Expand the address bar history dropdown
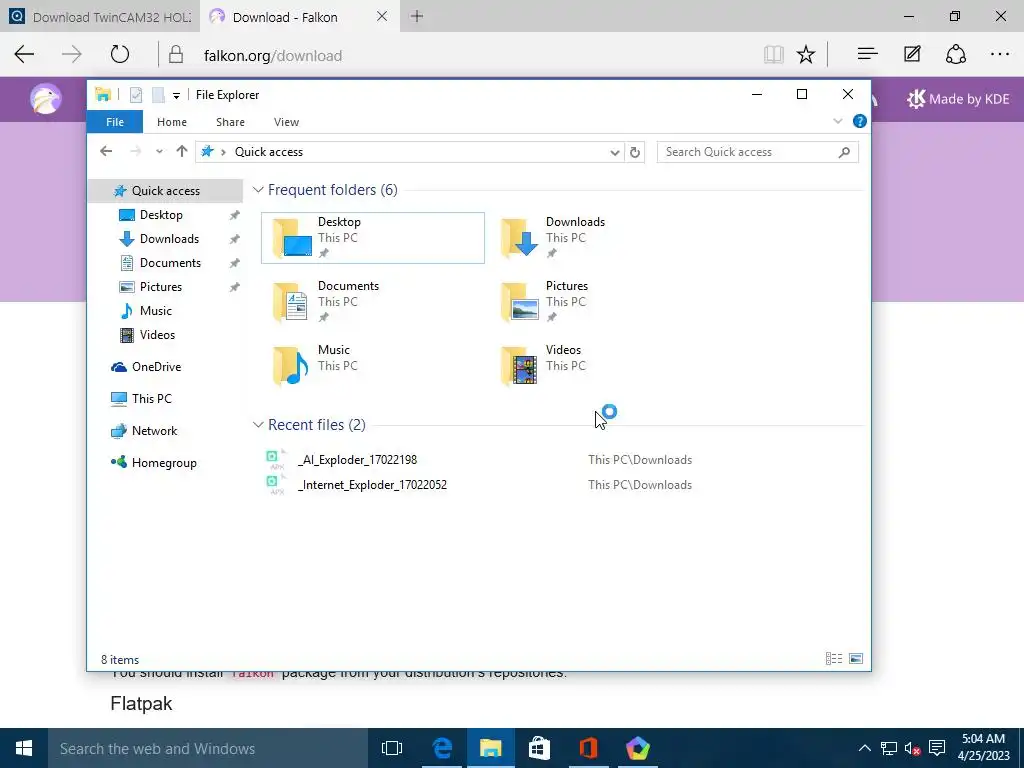This screenshot has height=768, width=1024. (615, 152)
